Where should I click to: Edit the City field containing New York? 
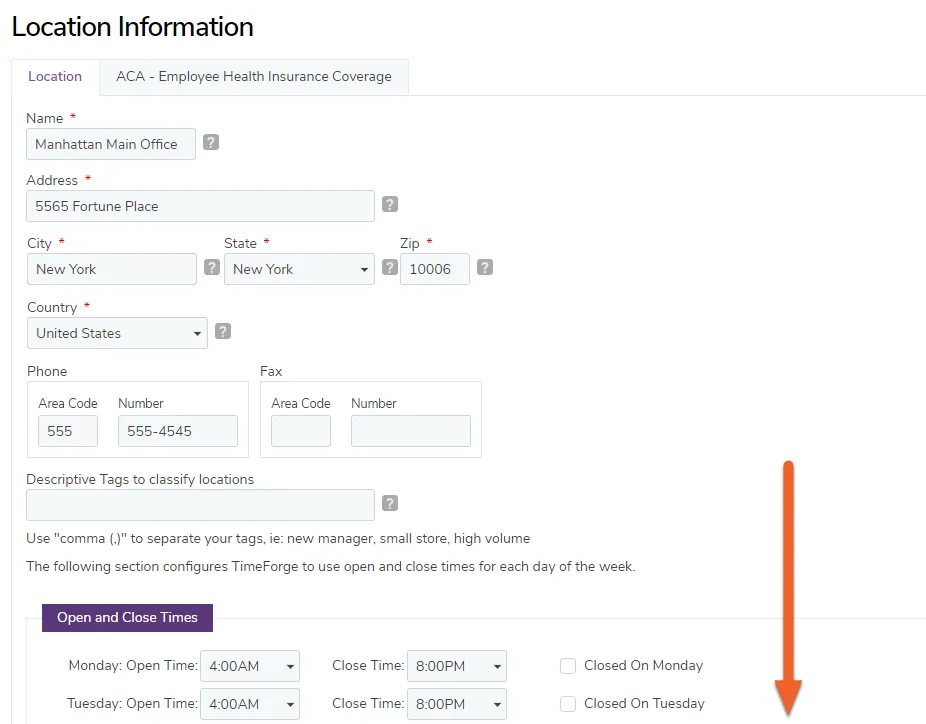[112, 269]
